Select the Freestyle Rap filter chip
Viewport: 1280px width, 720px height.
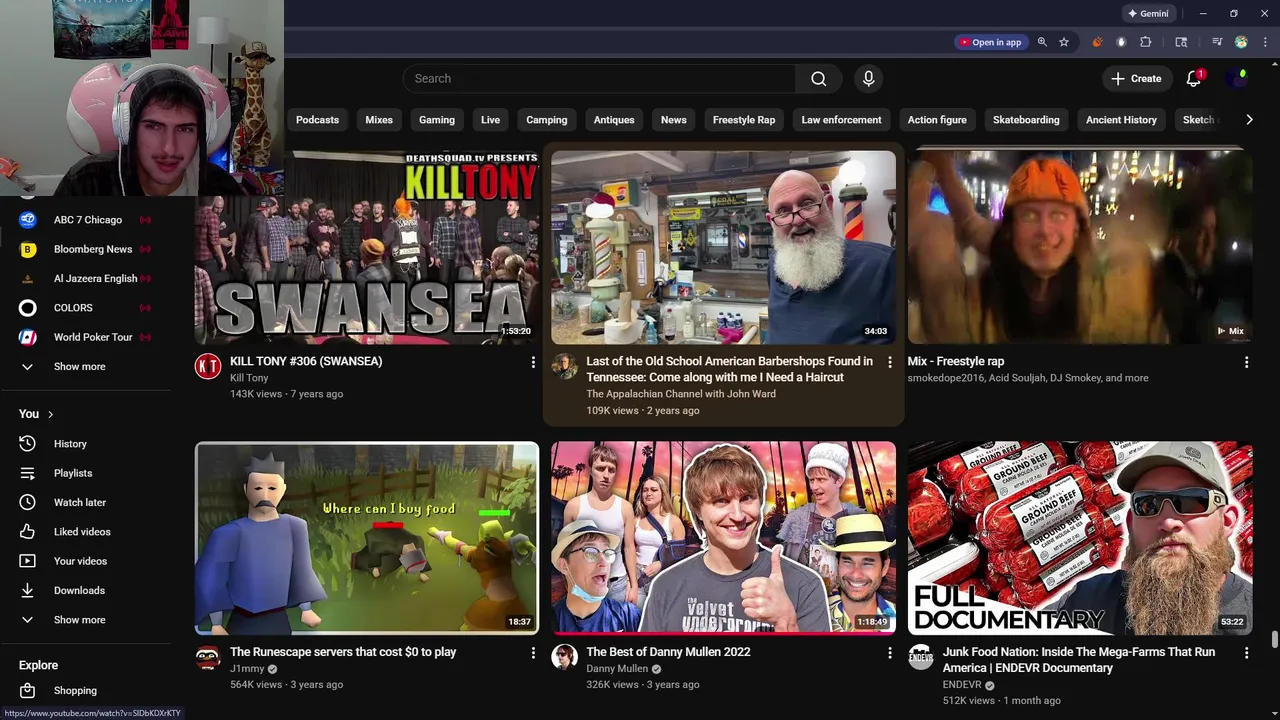click(744, 120)
